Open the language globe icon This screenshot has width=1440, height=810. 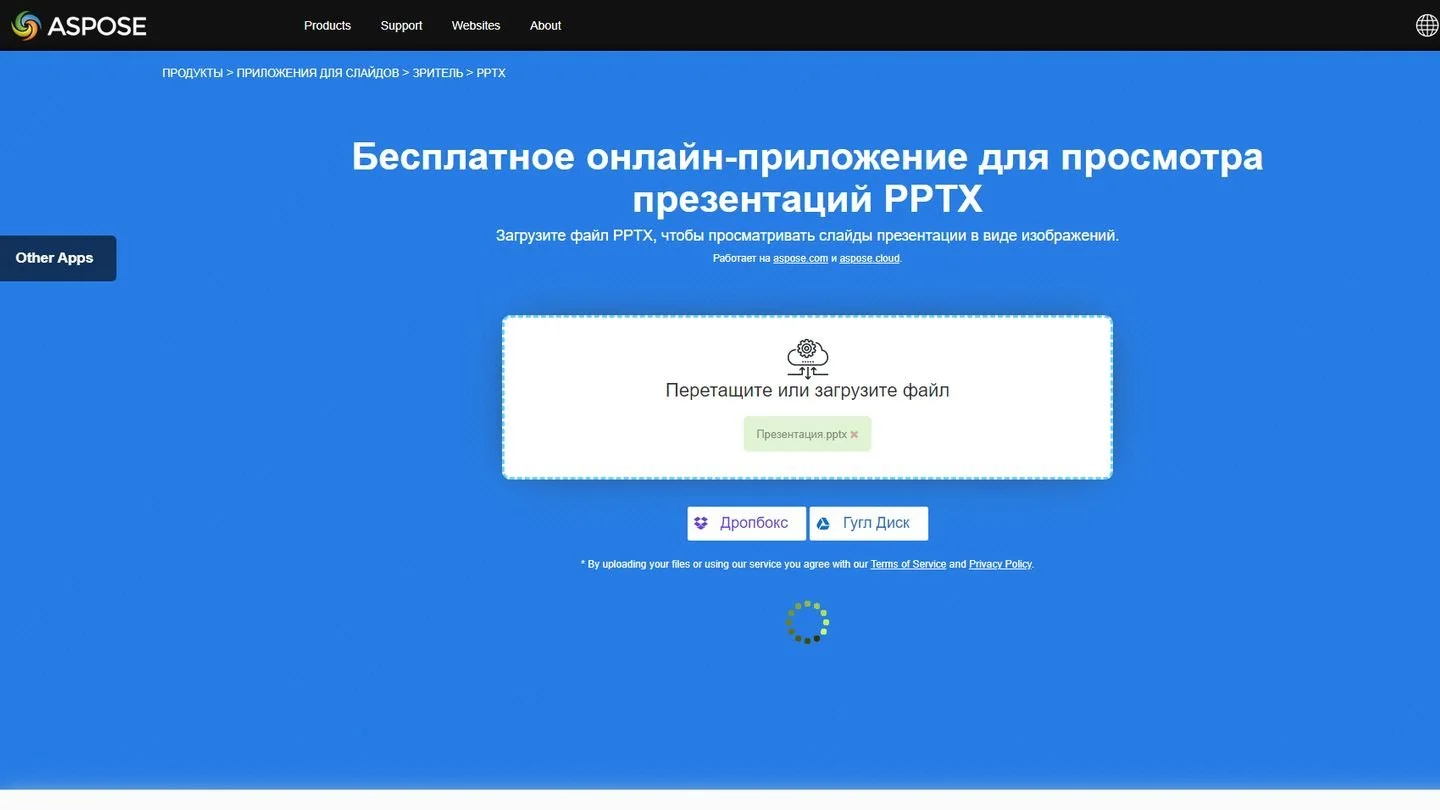1427,25
